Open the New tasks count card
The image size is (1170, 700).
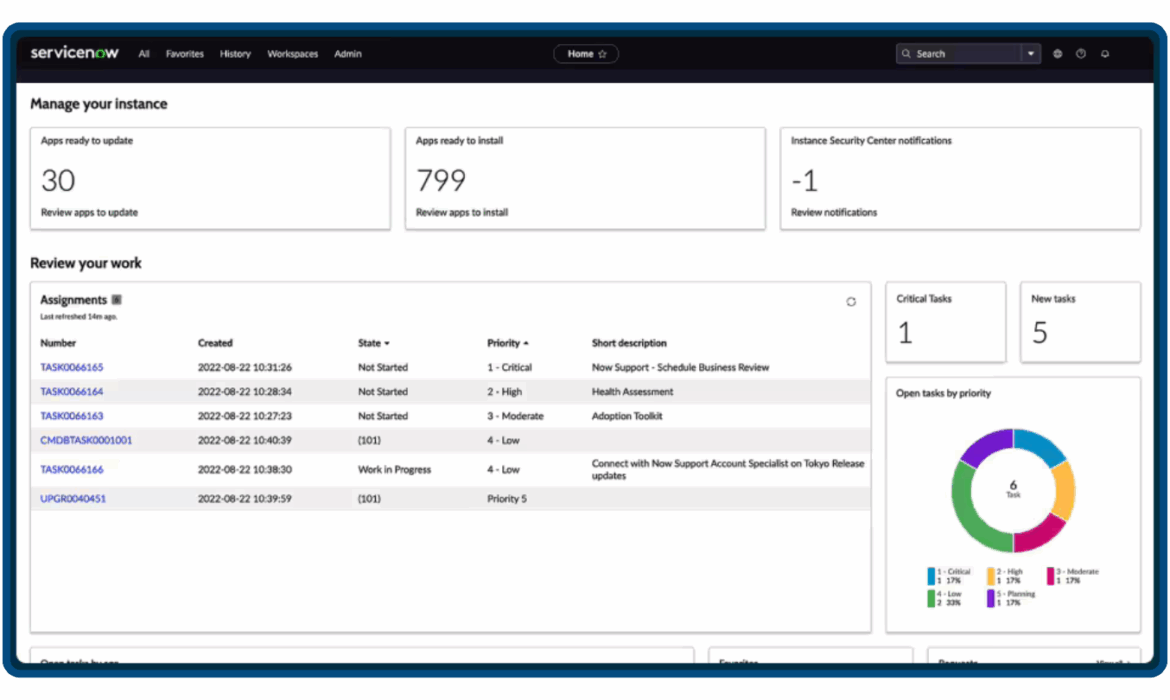pyautogui.click(x=1080, y=322)
